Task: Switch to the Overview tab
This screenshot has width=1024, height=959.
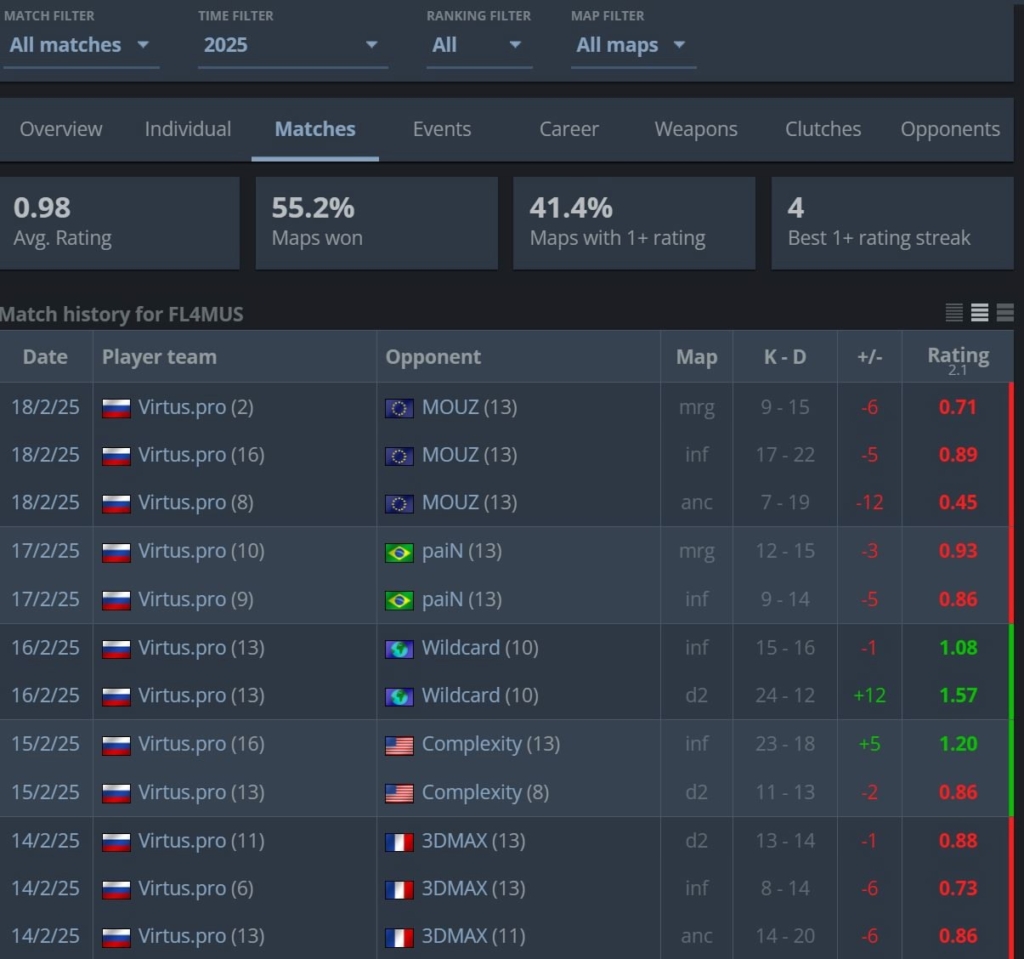Action: [x=61, y=129]
